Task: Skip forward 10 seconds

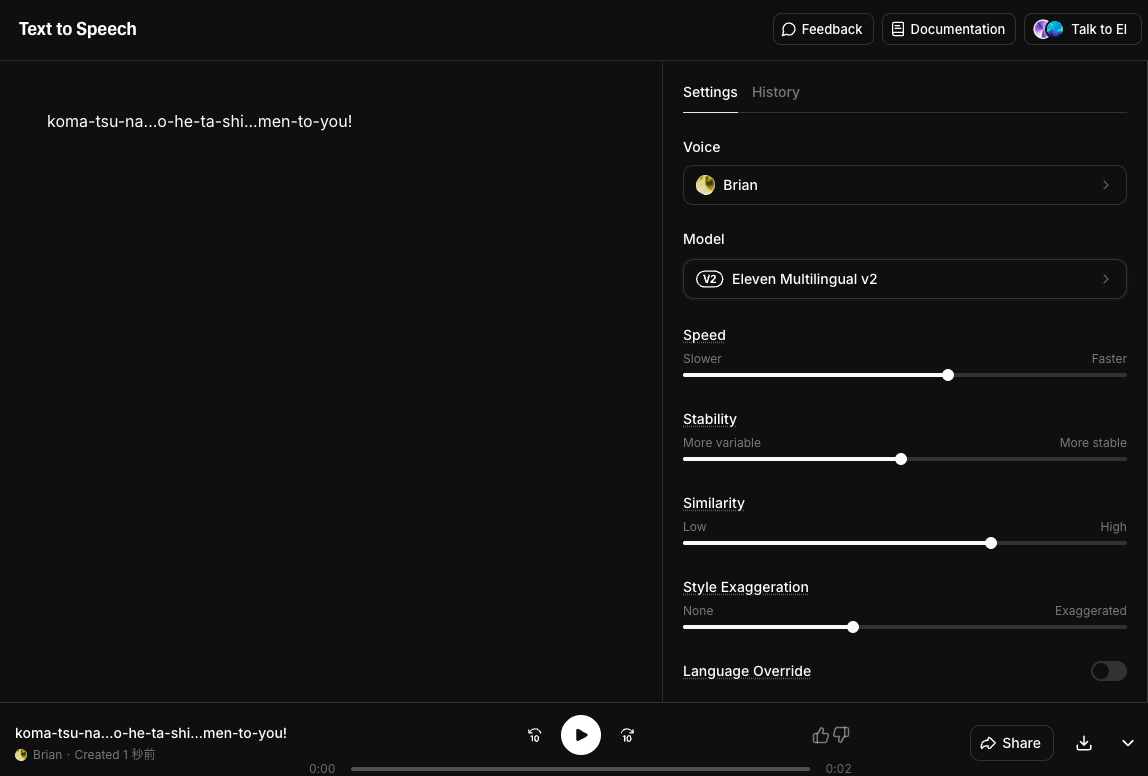Action: tap(627, 735)
